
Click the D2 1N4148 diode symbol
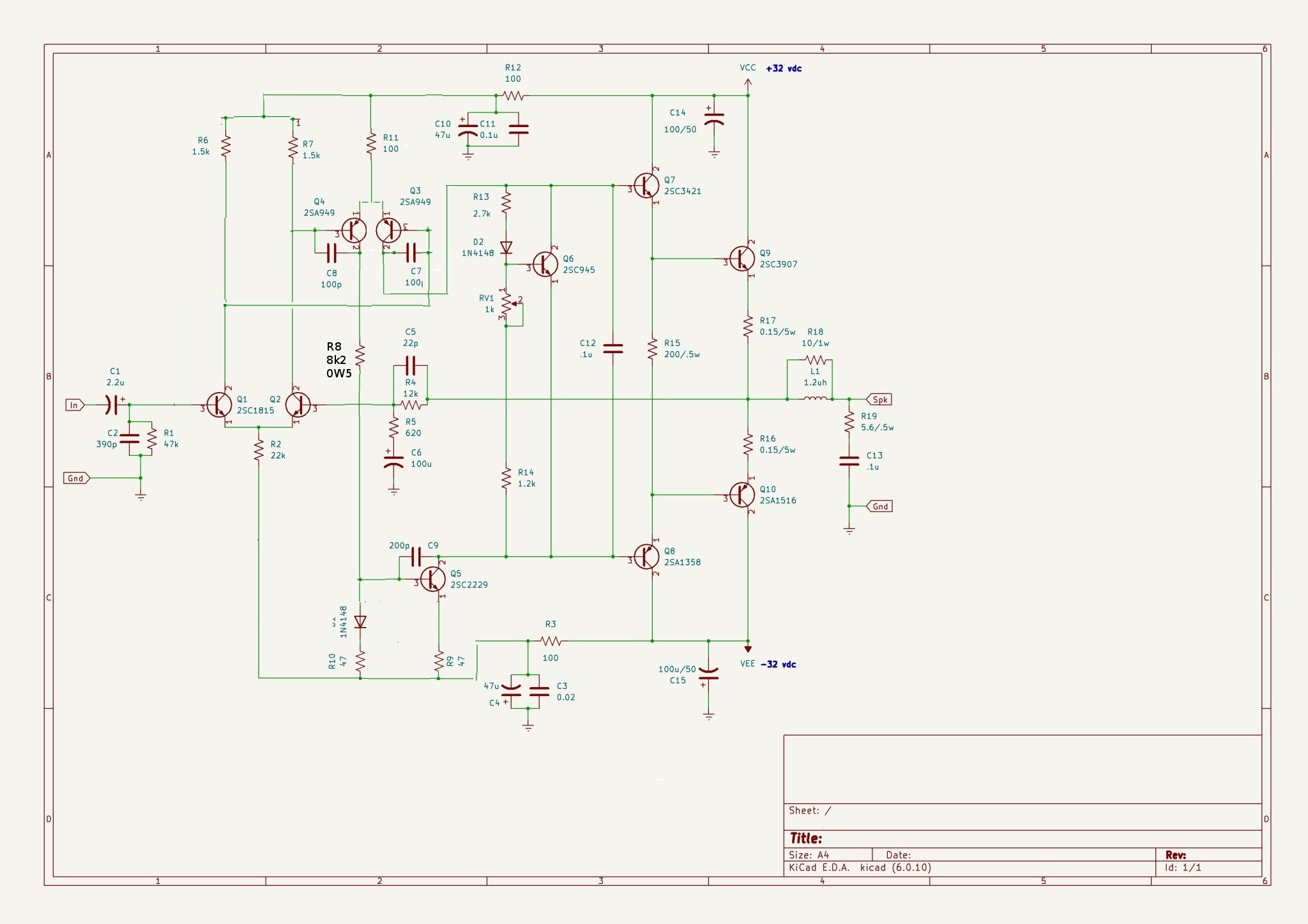pyautogui.click(x=506, y=247)
